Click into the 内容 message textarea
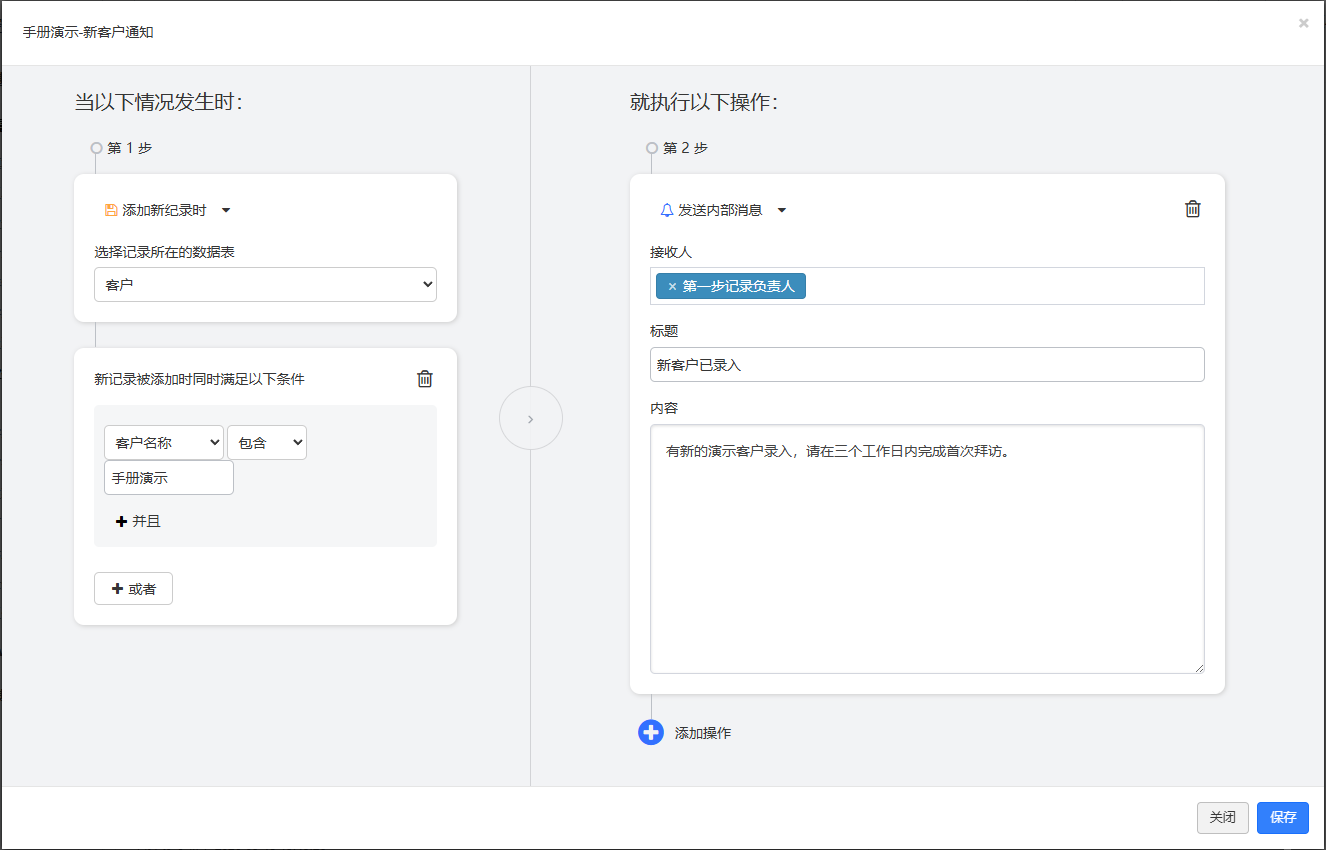The height and width of the screenshot is (850, 1326). tap(927, 549)
